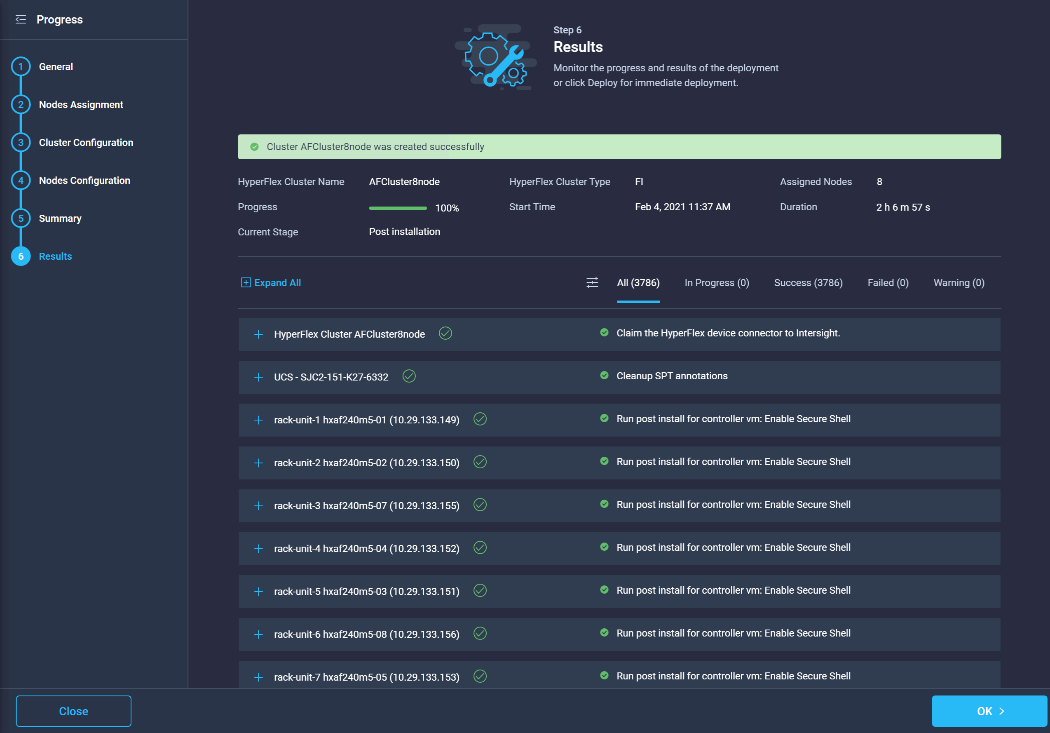Image resolution: width=1050 pixels, height=733 pixels.
Task: Click Claim the HyperFlex device connector text
Action: click(728, 333)
